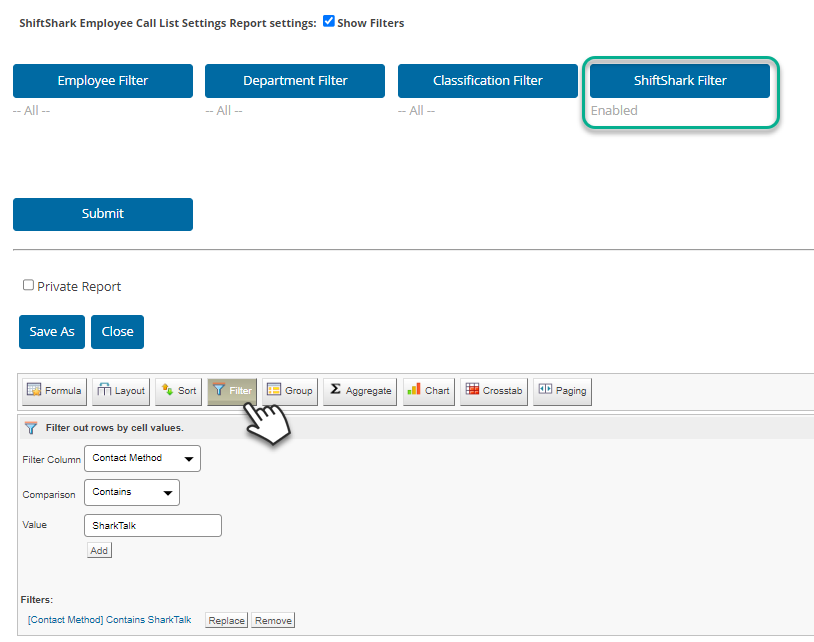This screenshot has height=642, width=814.
Task: Click the -- All -- text under Classification Filter
Action: coord(416,111)
